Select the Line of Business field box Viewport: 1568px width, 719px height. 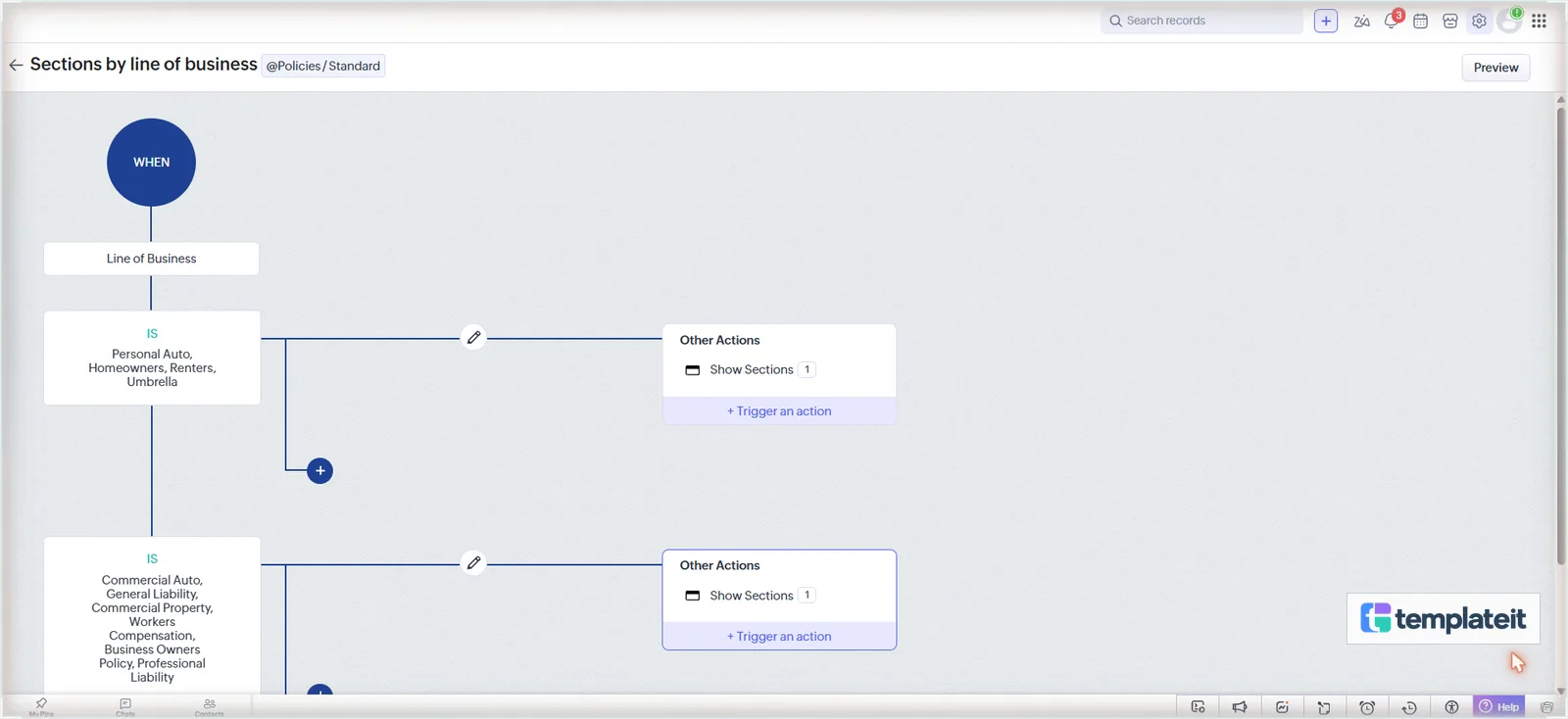(151, 259)
